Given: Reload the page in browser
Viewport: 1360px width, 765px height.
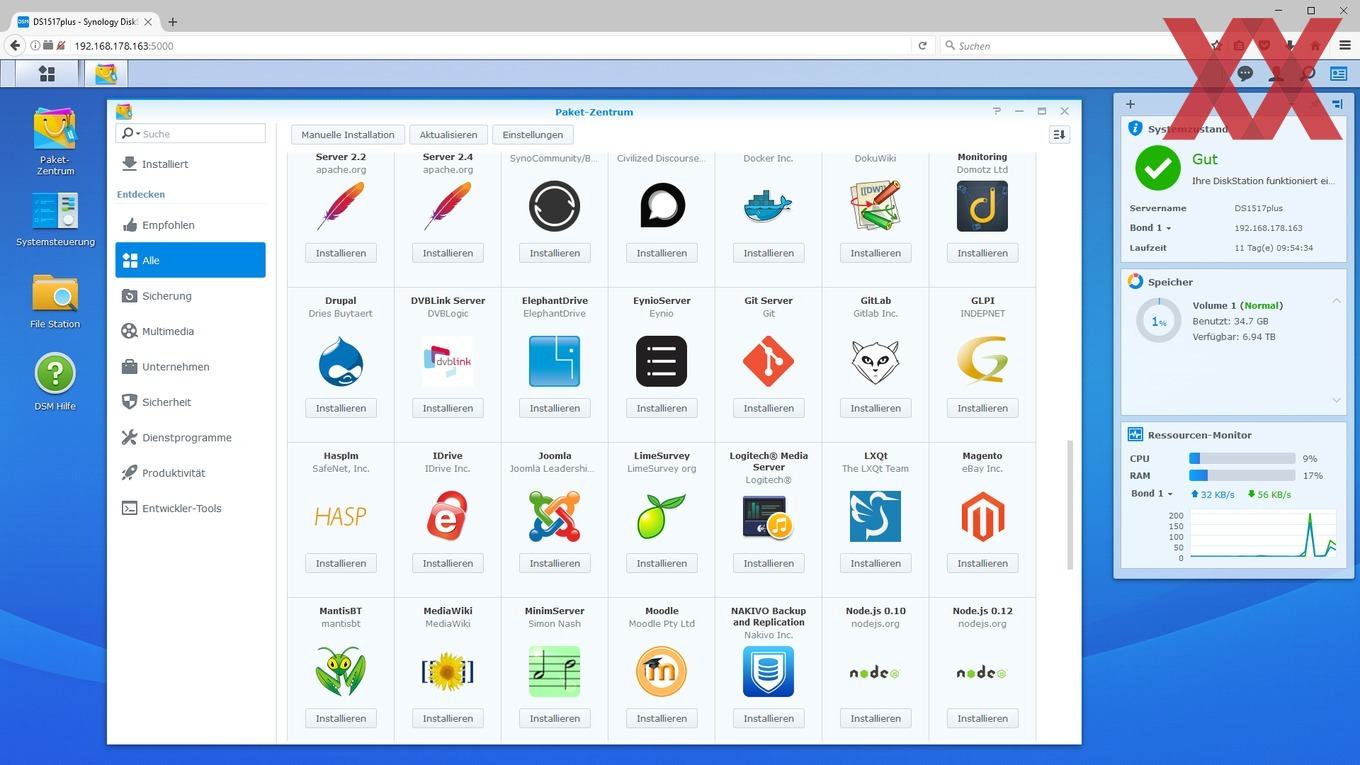Looking at the screenshot, I should click(x=923, y=45).
